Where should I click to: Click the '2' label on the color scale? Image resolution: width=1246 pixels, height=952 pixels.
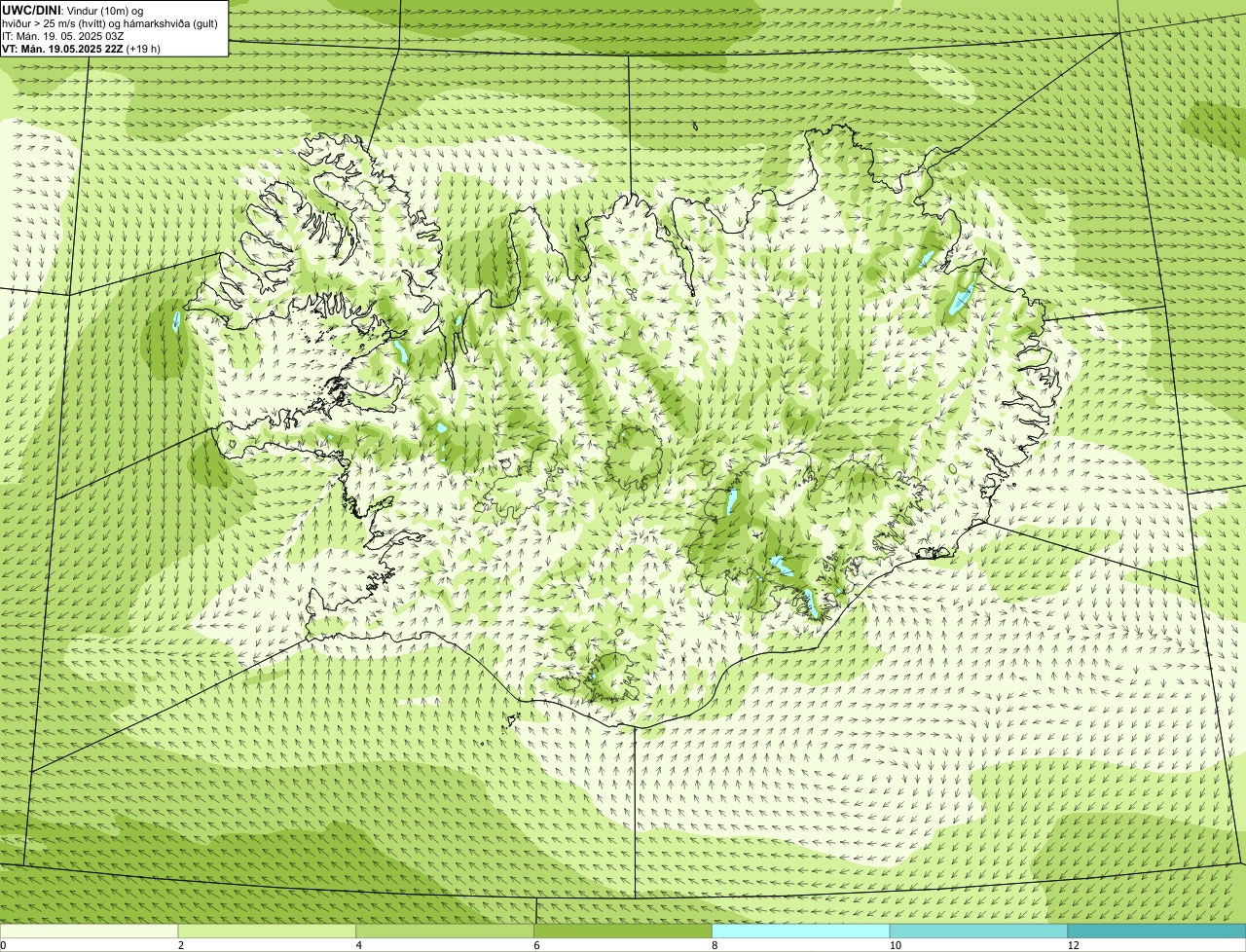[181, 945]
